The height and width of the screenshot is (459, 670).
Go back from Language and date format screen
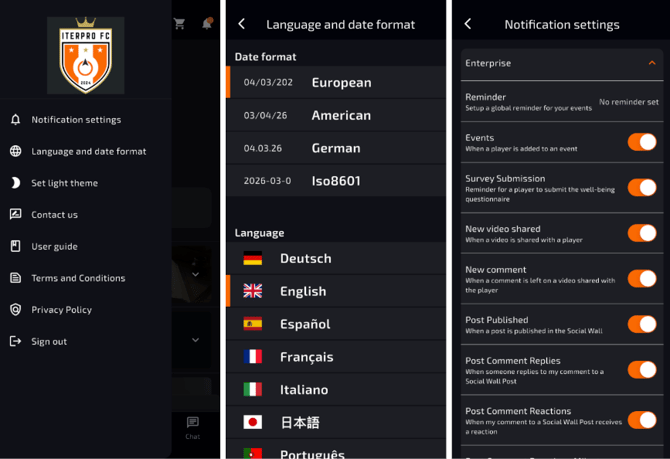tap(242, 24)
